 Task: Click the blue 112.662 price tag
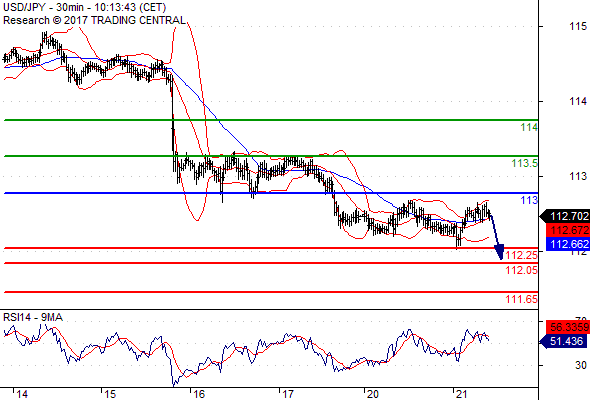click(568, 244)
